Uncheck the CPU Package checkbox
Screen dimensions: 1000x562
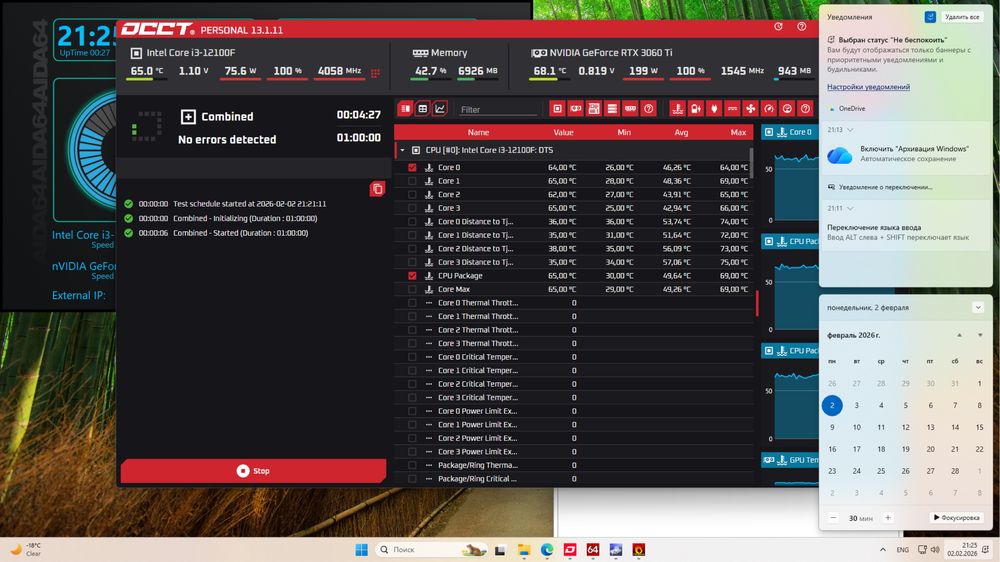[x=412, y=276]
